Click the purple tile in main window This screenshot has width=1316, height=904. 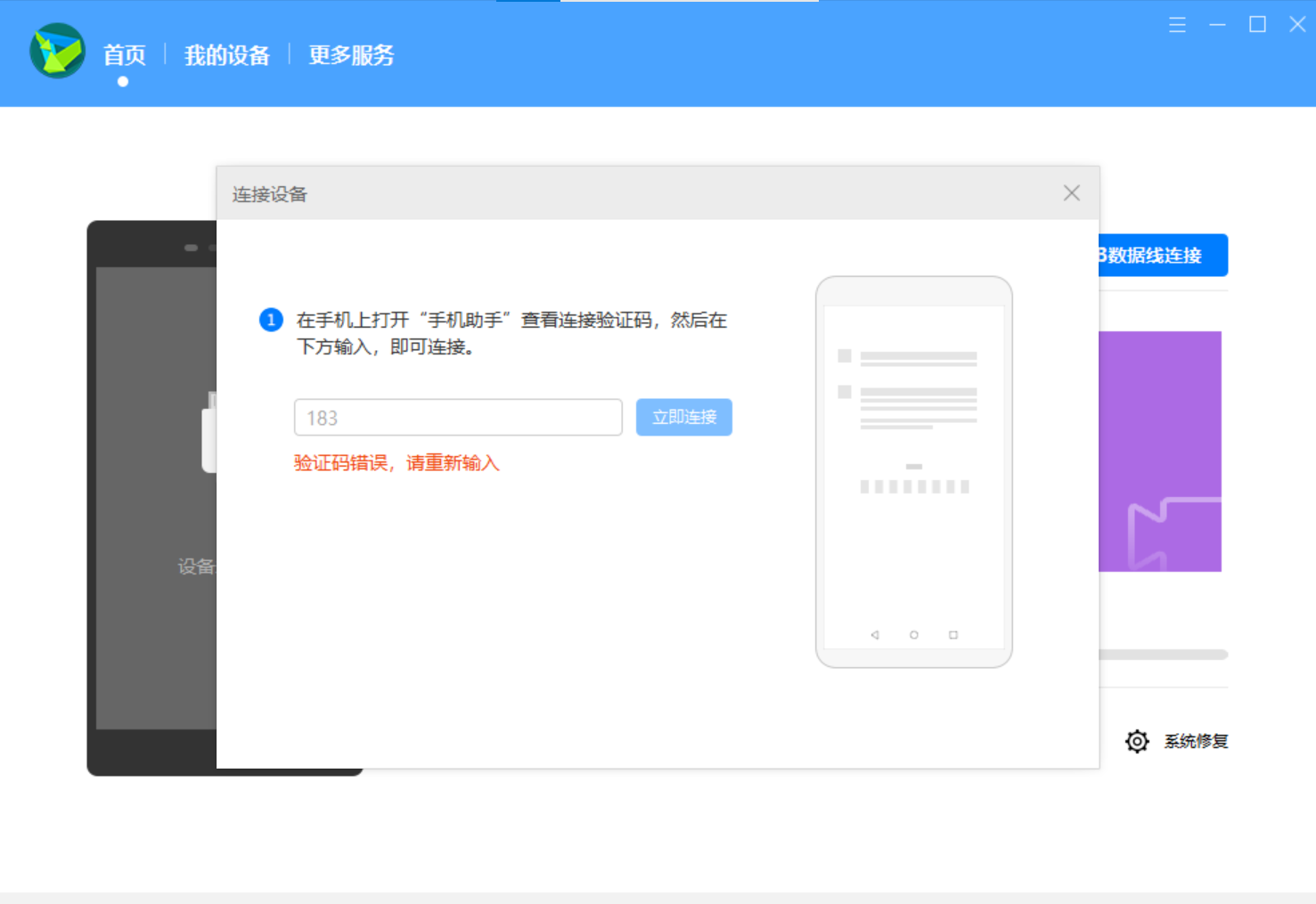[x=1160, y=452]
